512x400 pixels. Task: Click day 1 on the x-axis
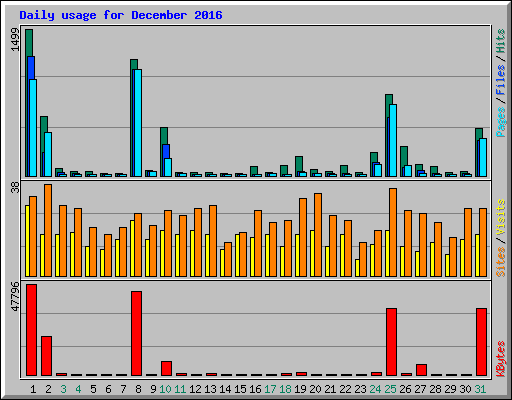(x=33, y=389)
